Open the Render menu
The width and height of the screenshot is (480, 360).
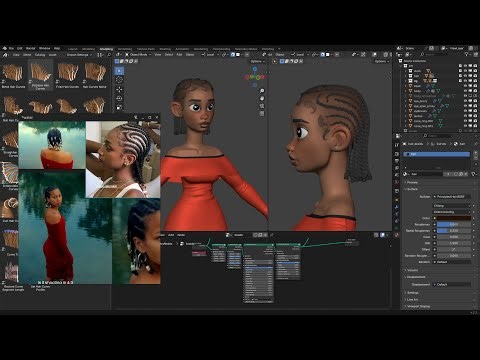point(31,48)
